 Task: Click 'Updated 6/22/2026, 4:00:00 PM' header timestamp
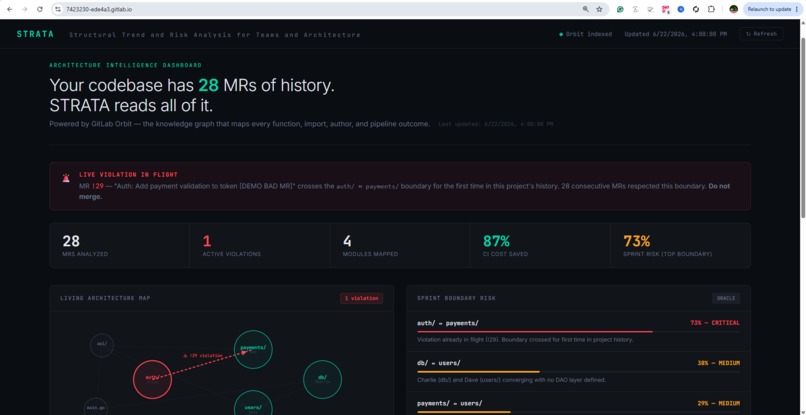pos(675,34)
